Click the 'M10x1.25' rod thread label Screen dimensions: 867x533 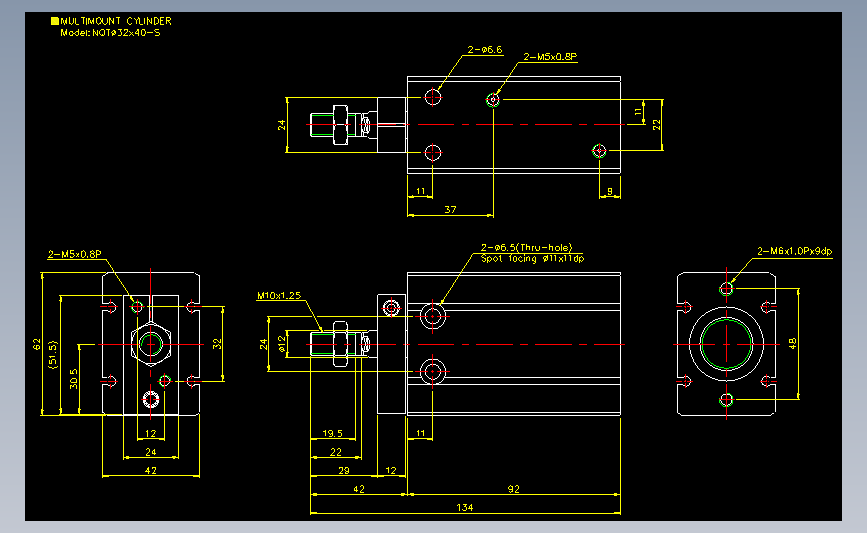[279, 296]
